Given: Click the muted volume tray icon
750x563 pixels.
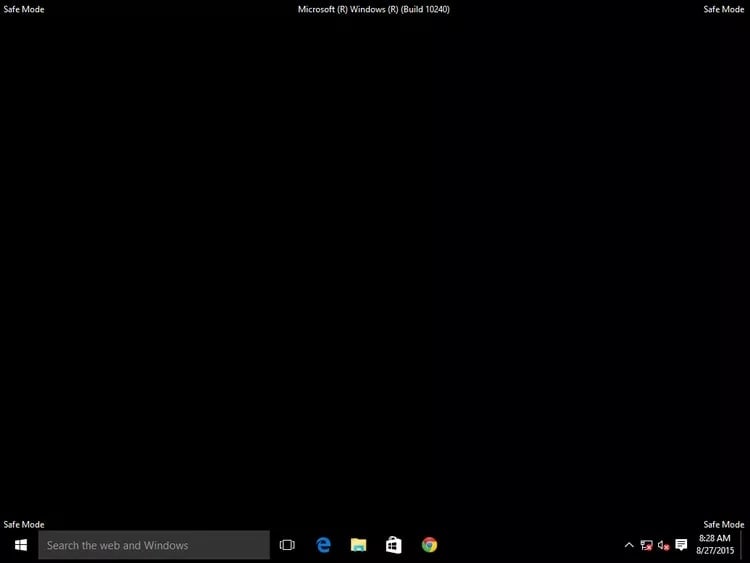Looking at the screenshot, I should 663,545.
